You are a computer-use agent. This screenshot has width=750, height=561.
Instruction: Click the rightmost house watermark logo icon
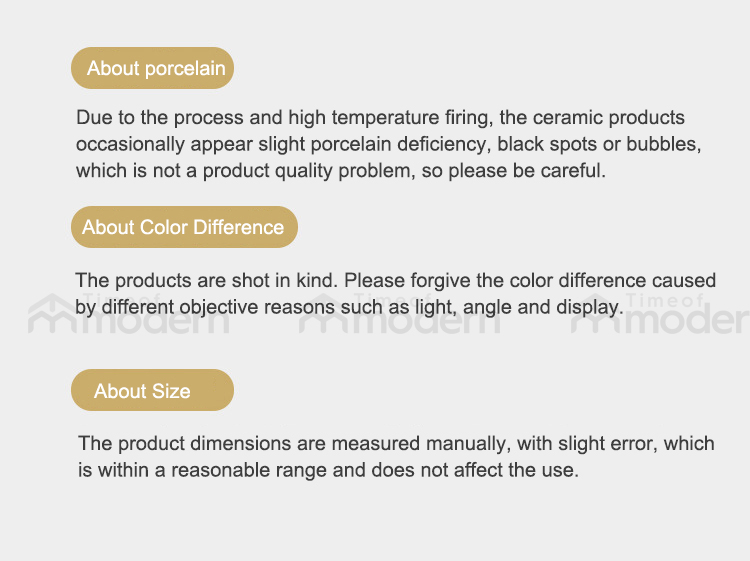pos(595,314)
